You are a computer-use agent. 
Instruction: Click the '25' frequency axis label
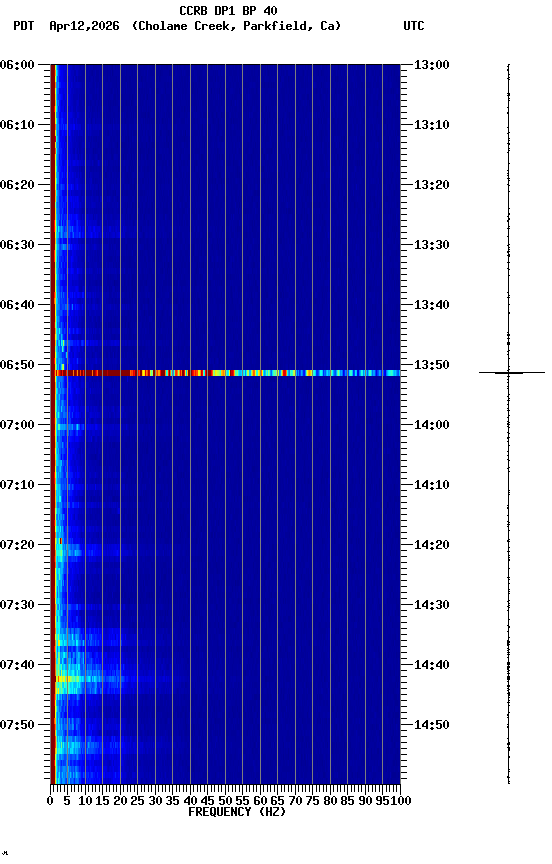[x=137, y=801]
